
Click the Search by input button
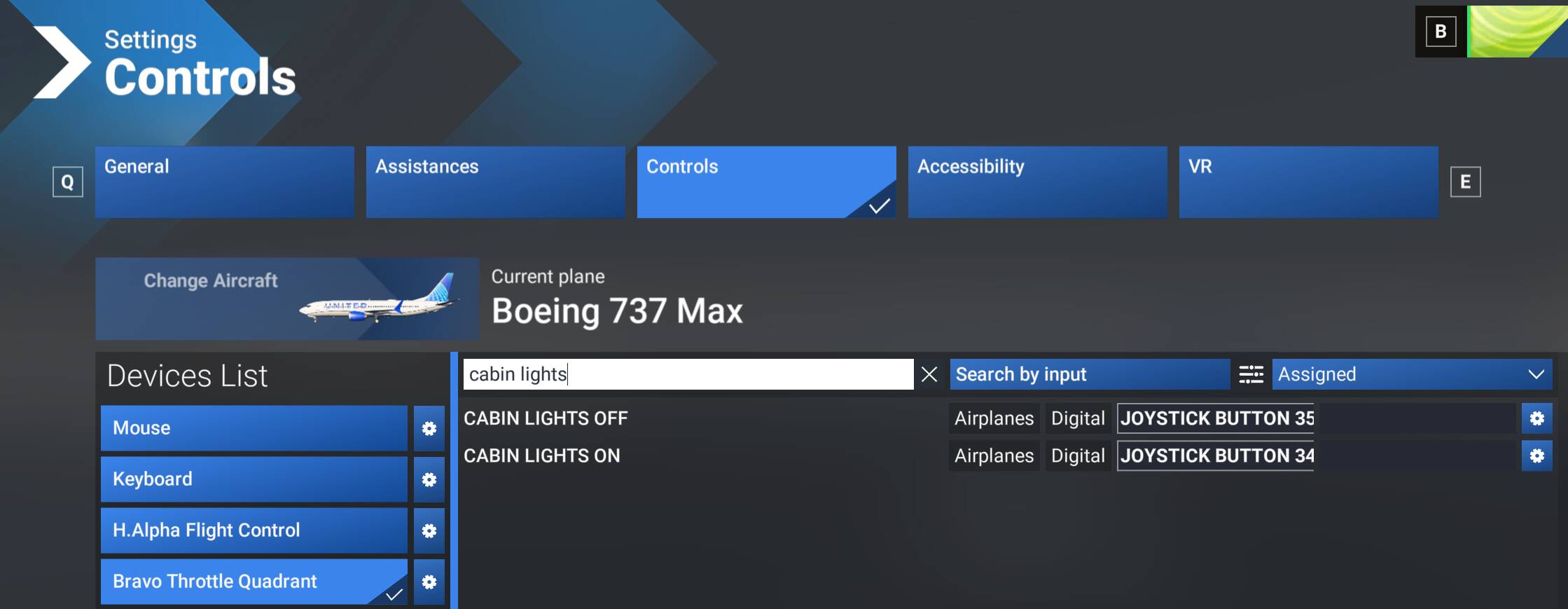click(x=1089, y=374)
